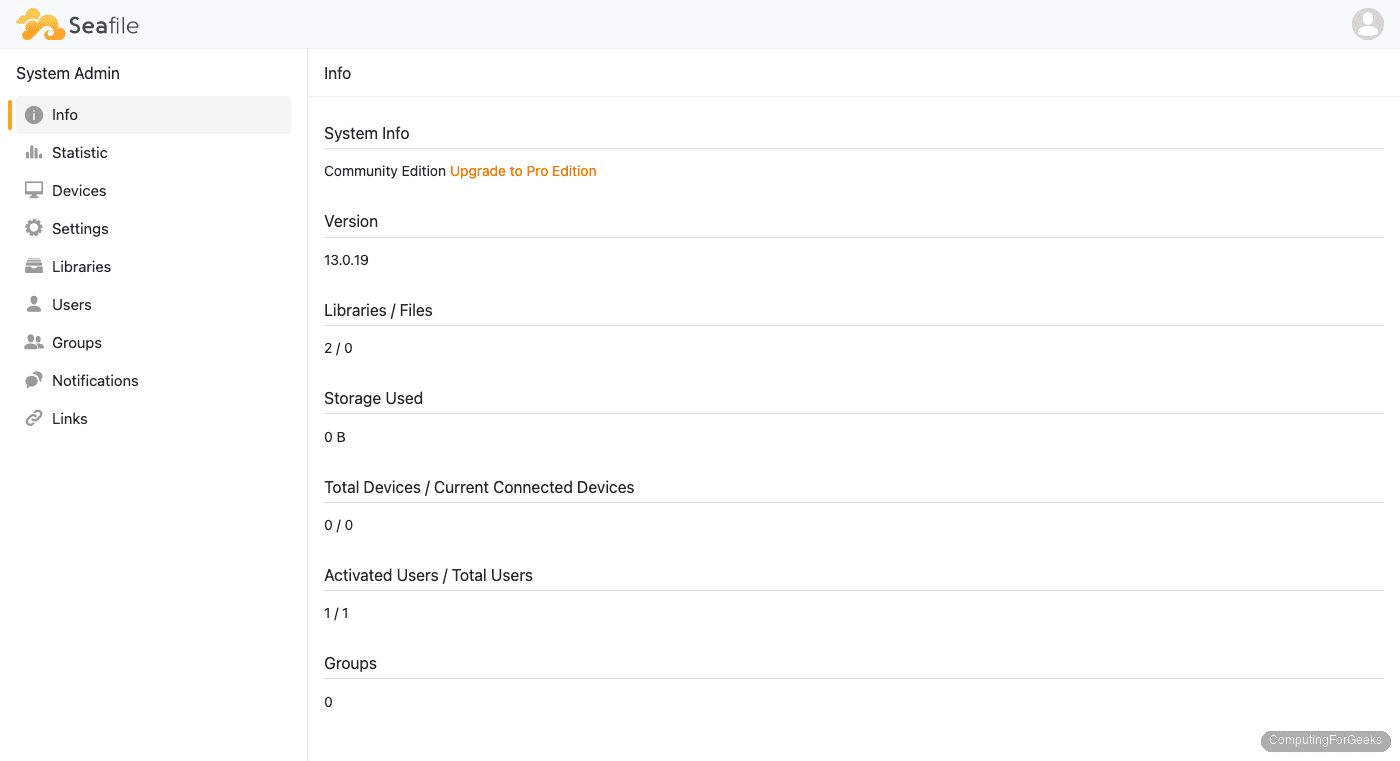This screenshot has width=1400, height=761.
Task: Navigate to the Users admin page
Action: point(71,304)
